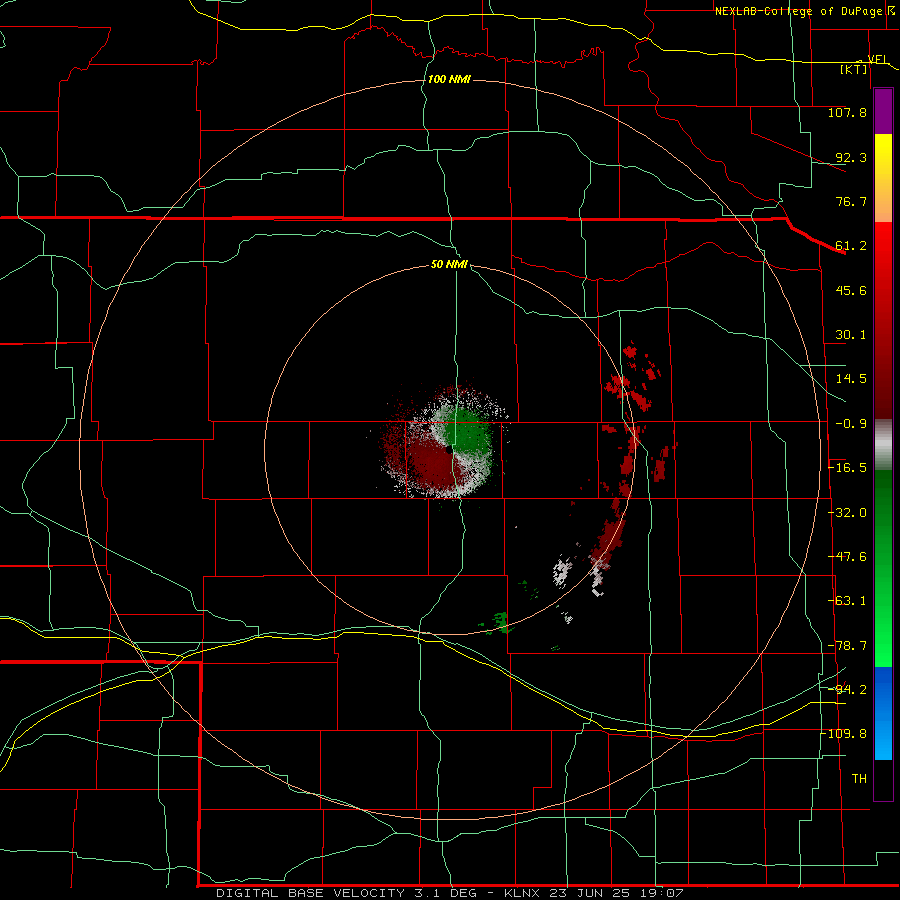The image size is (900, 900).
Task: Click the -47.6 scale value
Action: [x=847, y=557]
